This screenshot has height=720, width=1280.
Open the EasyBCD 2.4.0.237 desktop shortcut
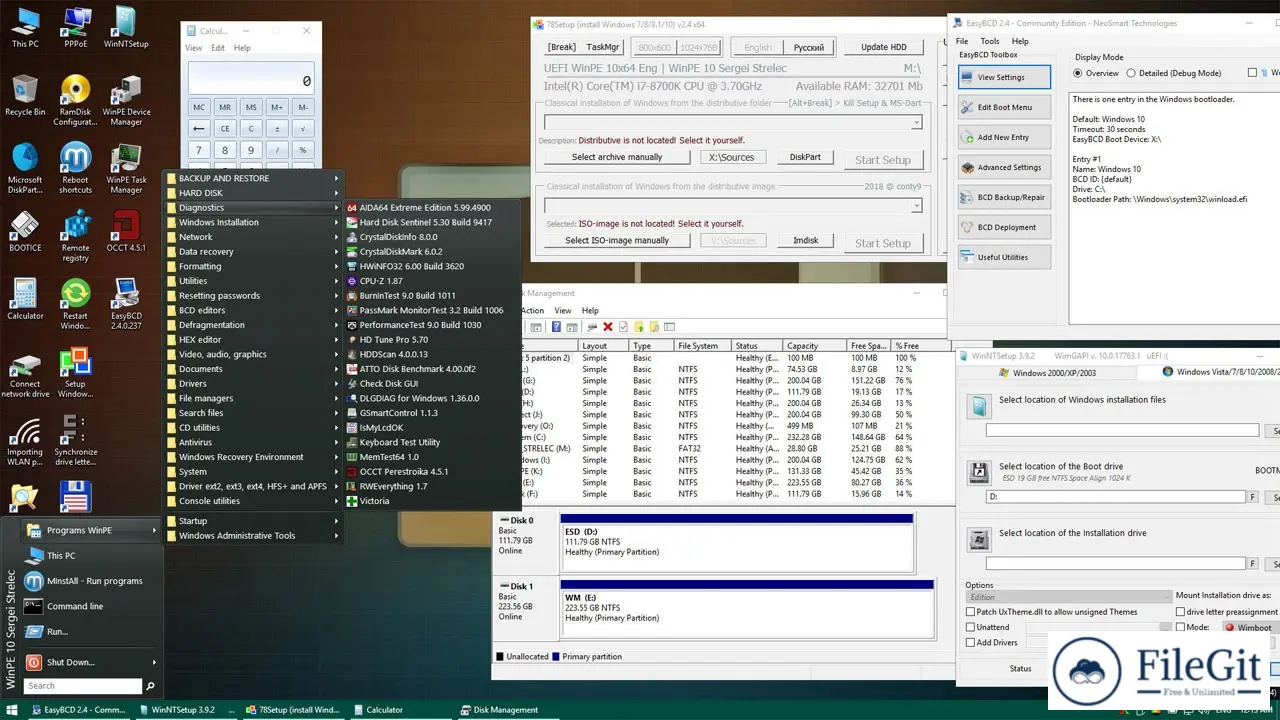coord(126,305)
